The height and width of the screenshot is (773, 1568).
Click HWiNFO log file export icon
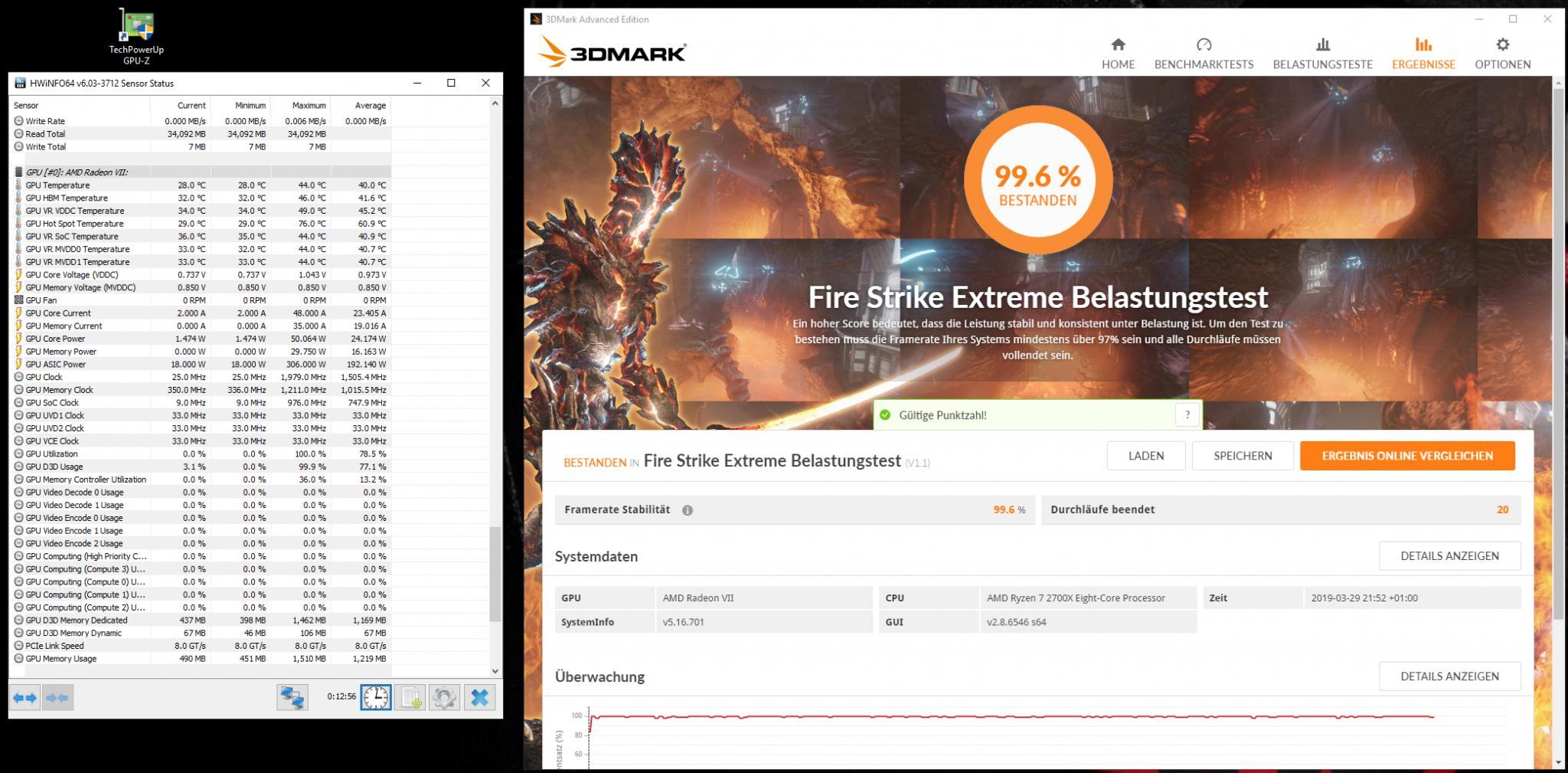tap(410, 697)
